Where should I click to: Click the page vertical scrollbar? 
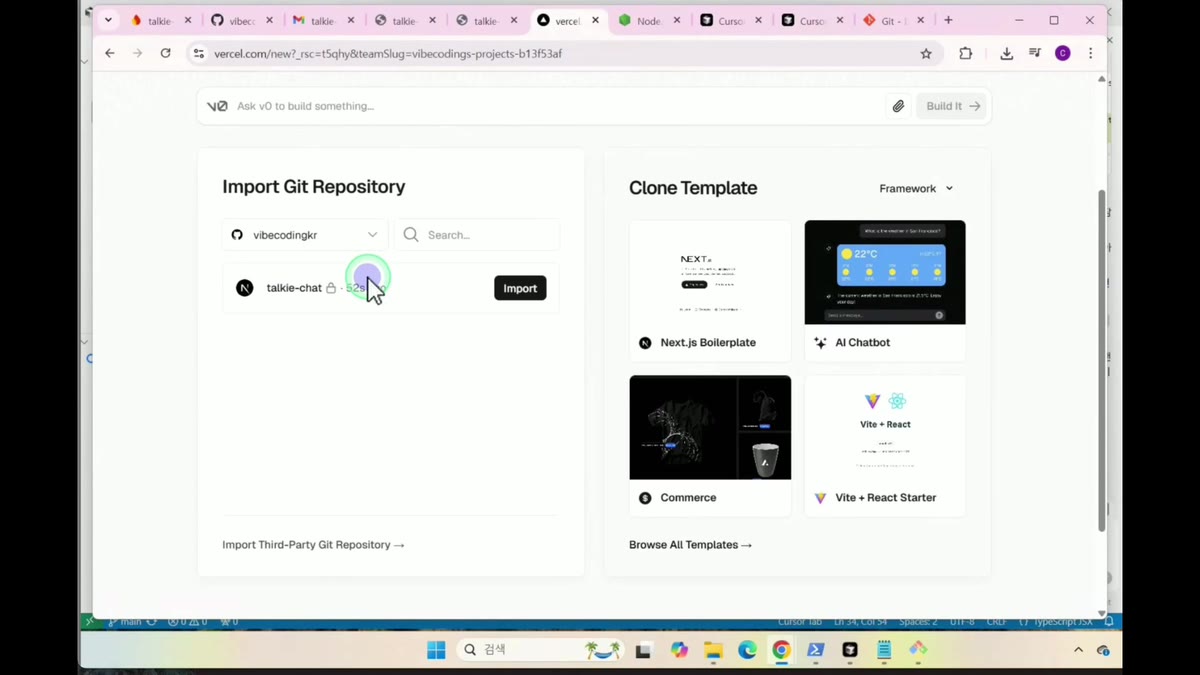[x=1102, y=361]
